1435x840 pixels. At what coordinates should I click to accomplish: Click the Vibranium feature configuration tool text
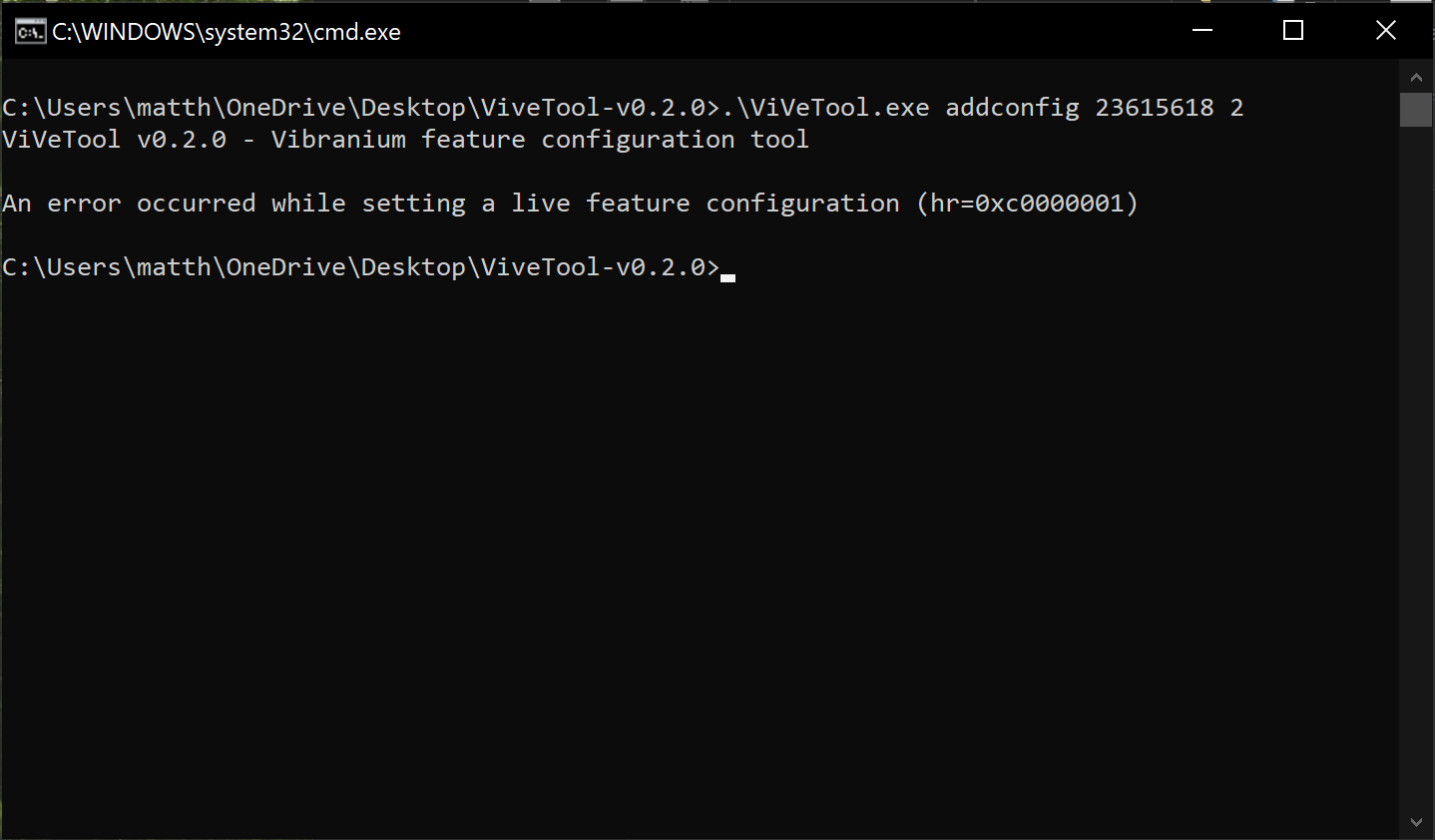click(539, 139)
